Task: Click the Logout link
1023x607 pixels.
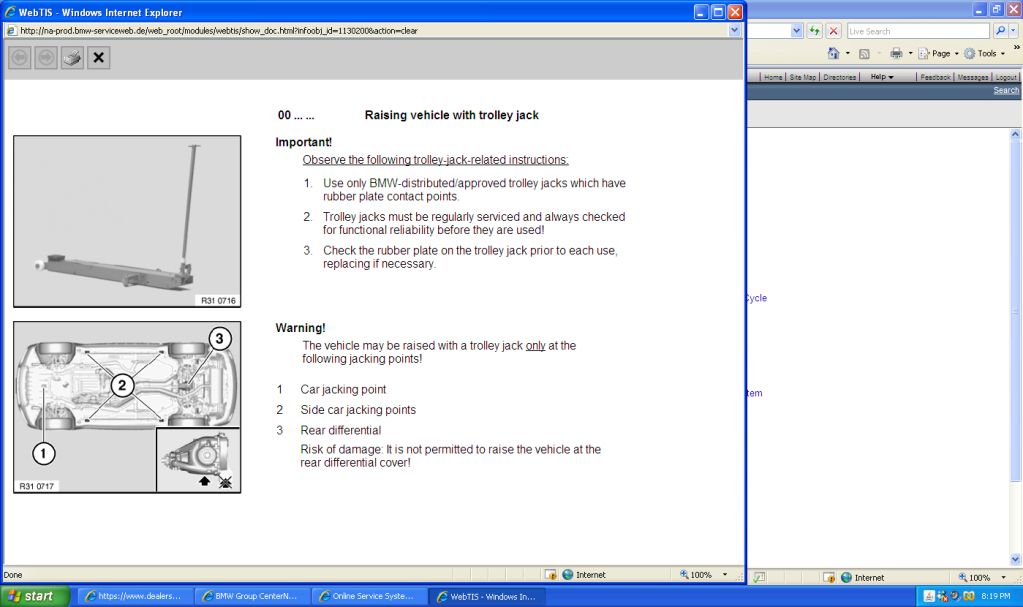Action: click(x=1005, y=77)
